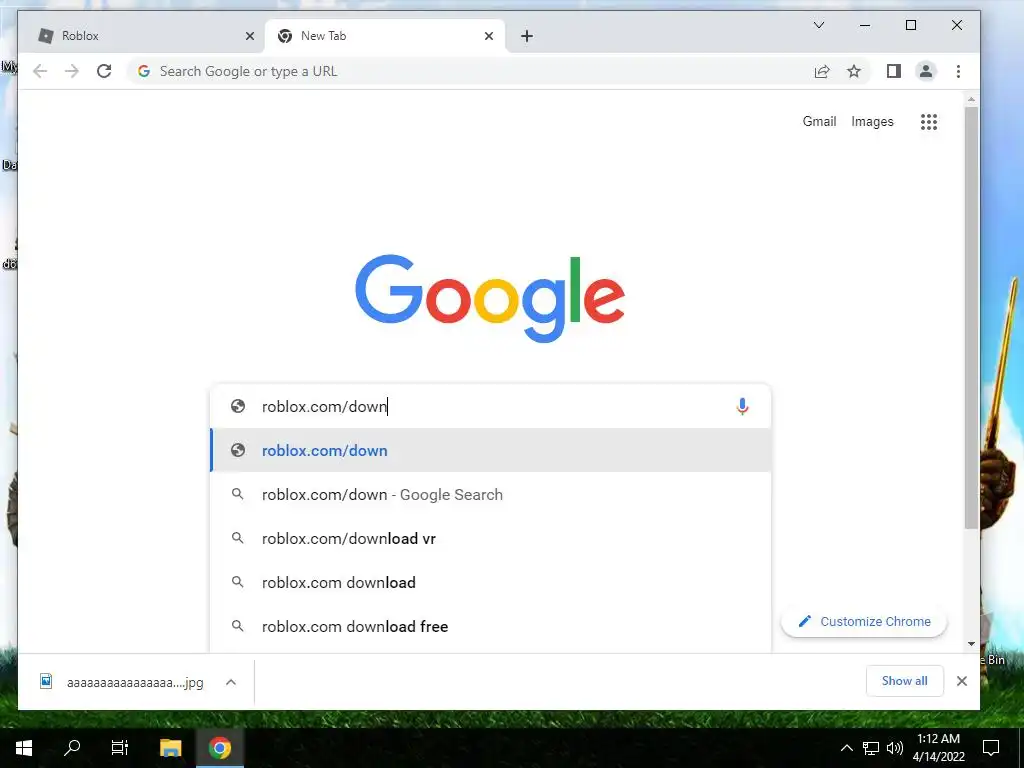Viewport: 1024px width, 768px height.
Task: Open the Google apps grid
Action: click(x=929, y=121)
